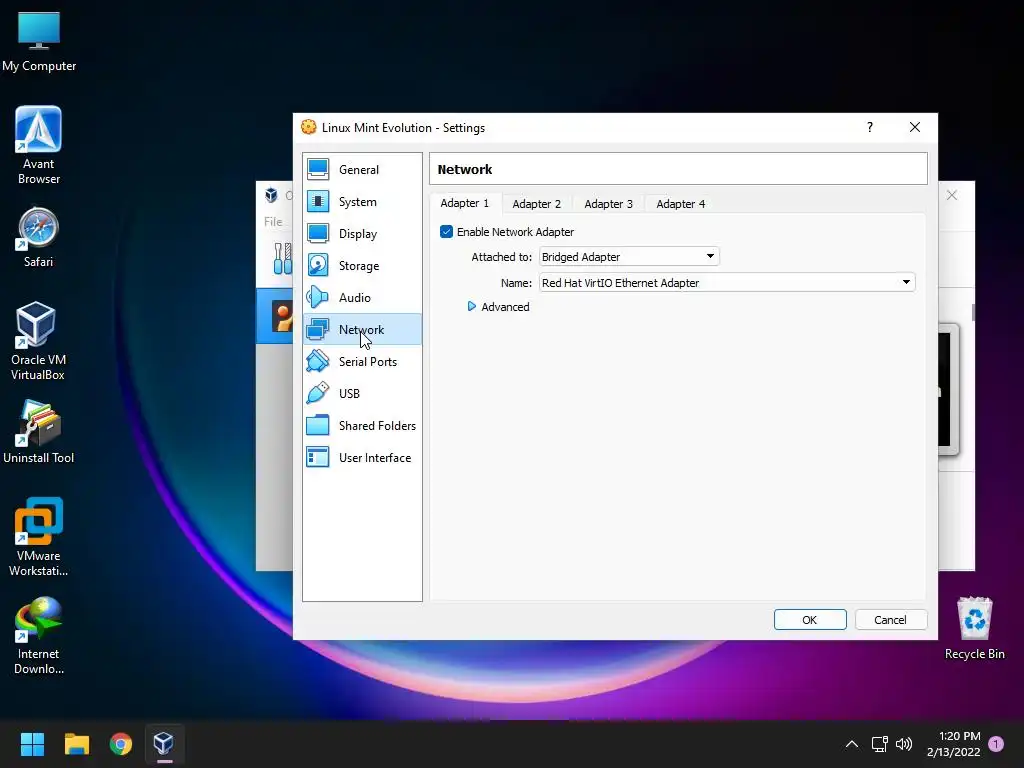Open the notification count badge
The height and width of the screenshot is (768, 1024).
click(996, 744)
